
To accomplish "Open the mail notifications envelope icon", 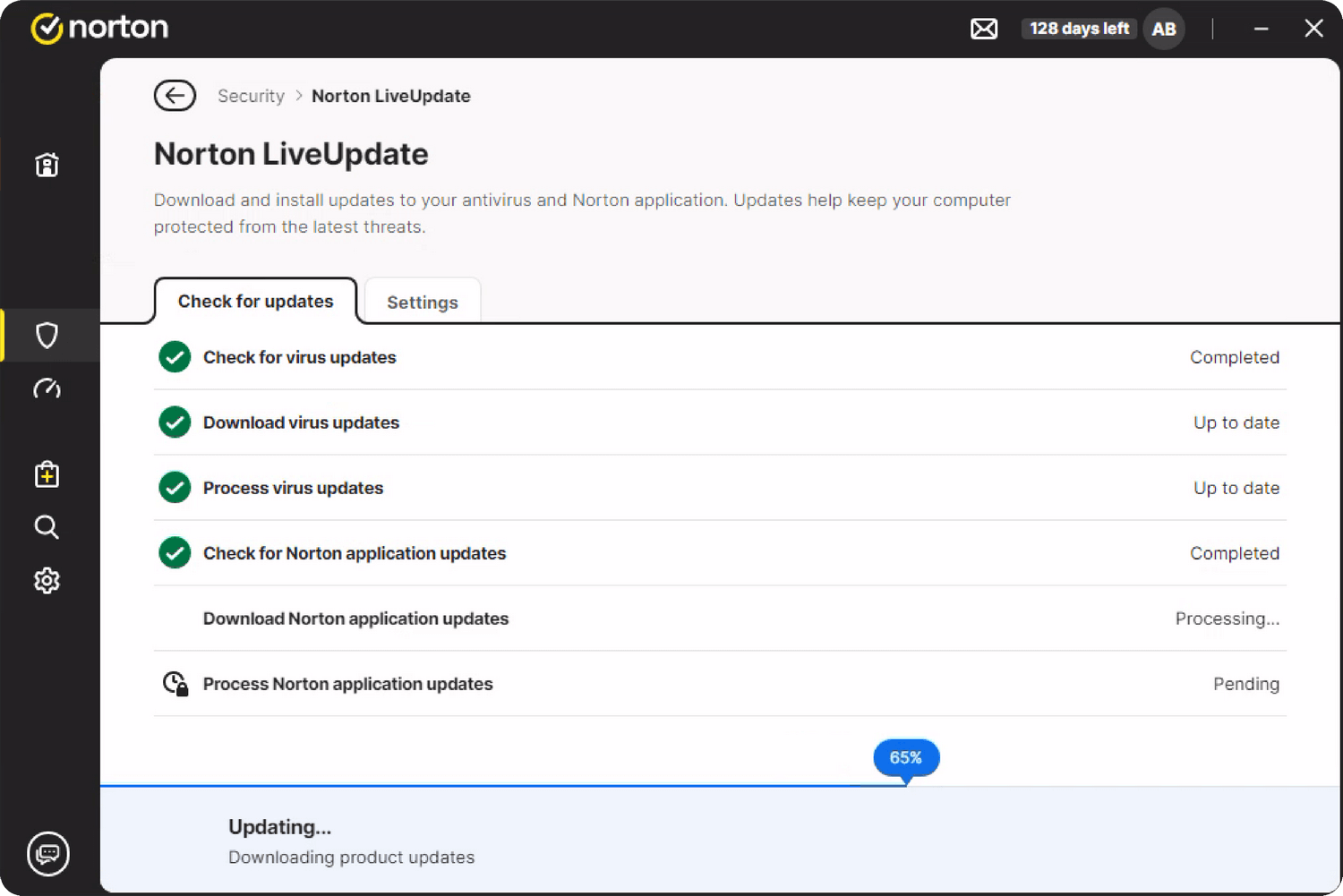I will [x=984, y=29].
